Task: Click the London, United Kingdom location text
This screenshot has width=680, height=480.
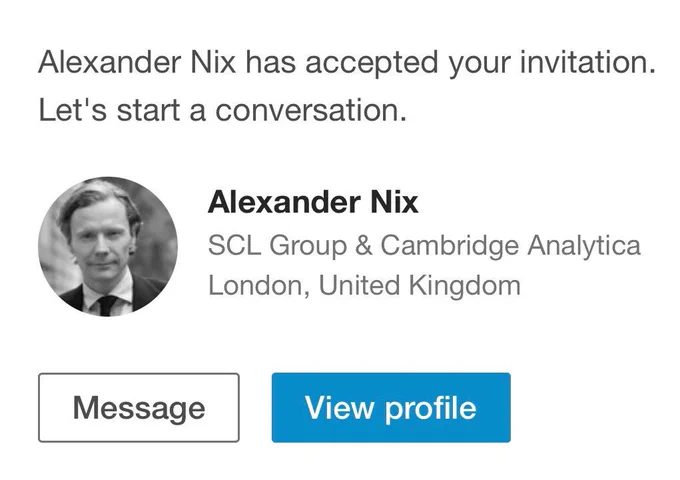Action: 364,285
